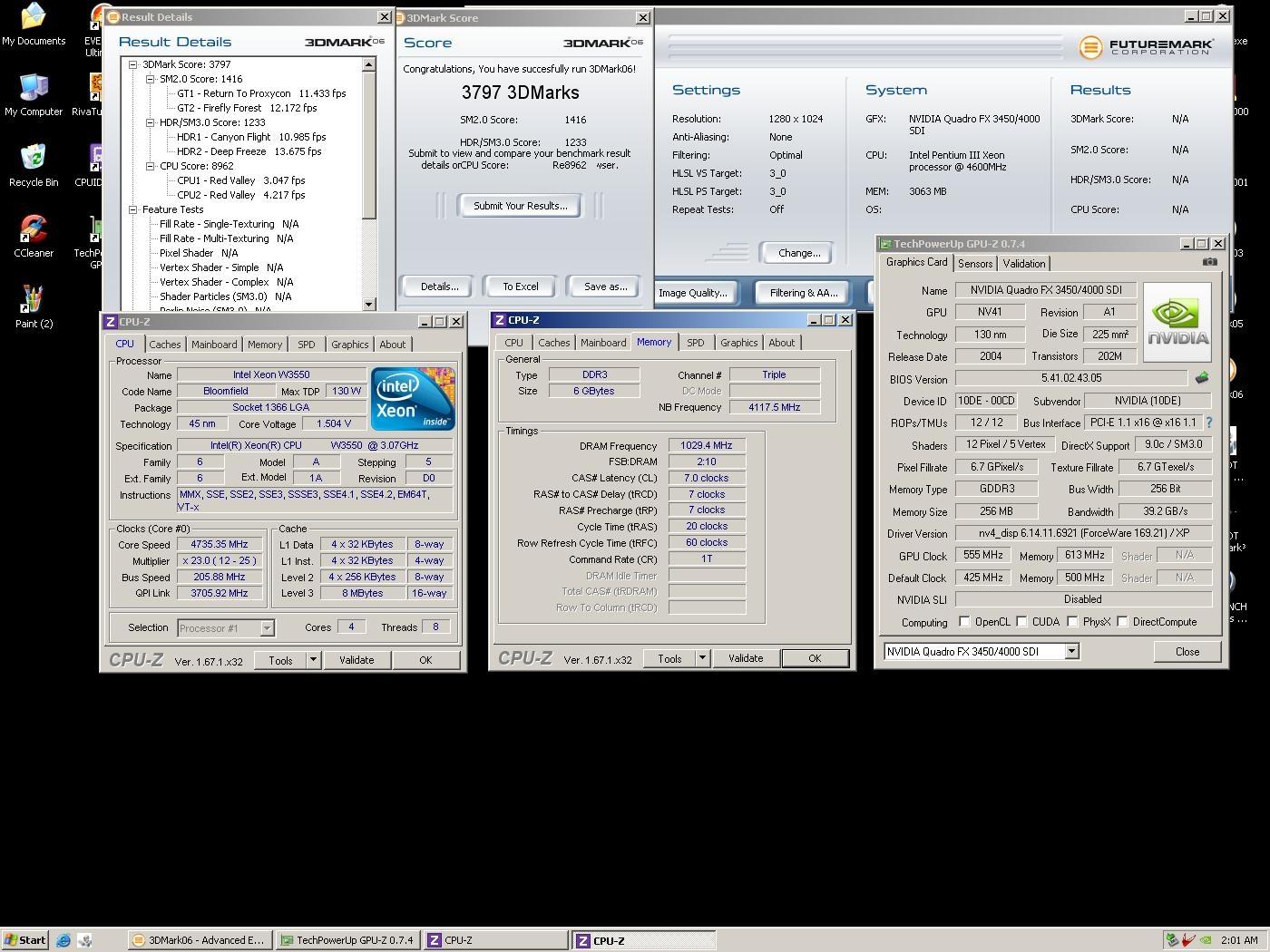Toggle the DirectCompute checkbox
1270x952 pixels.
click(x=1122, y=622)
